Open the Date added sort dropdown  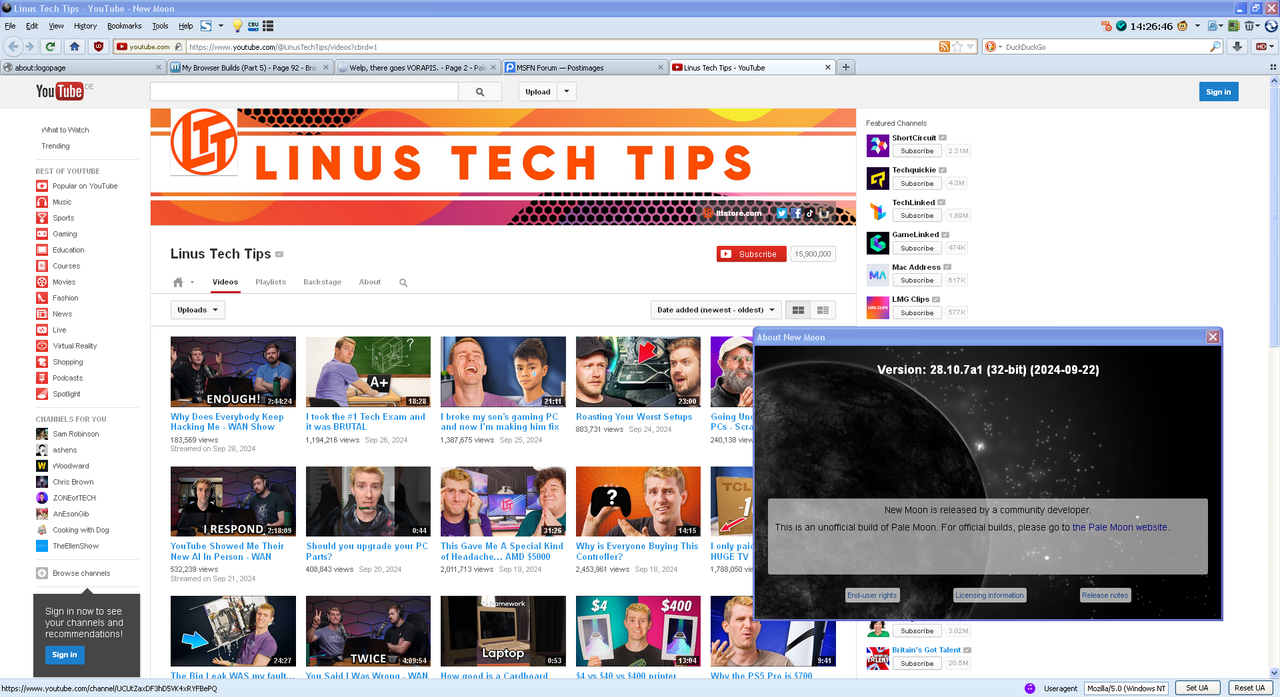pos(715,310)
